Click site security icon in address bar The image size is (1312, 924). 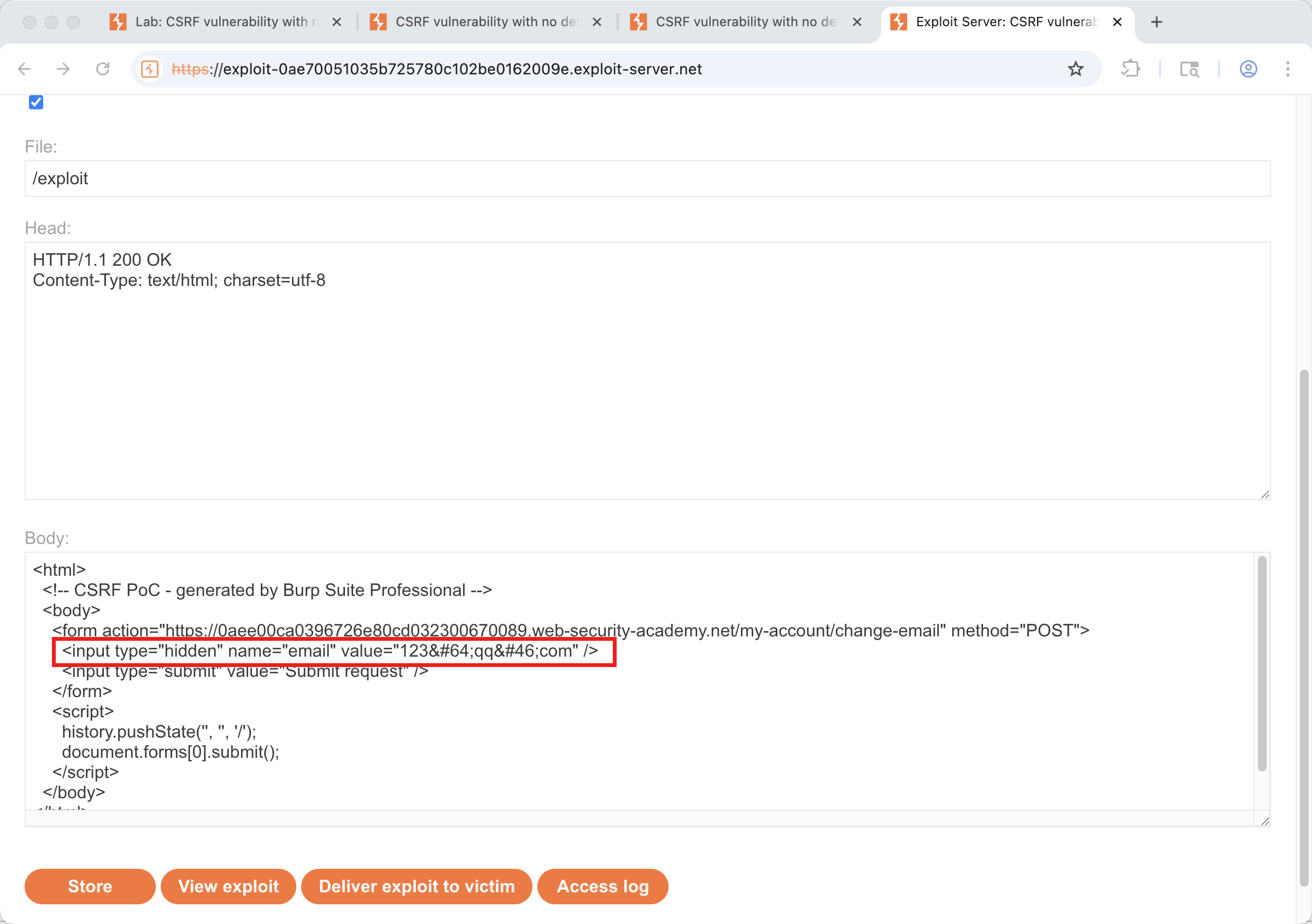click(x=150, y=69)
